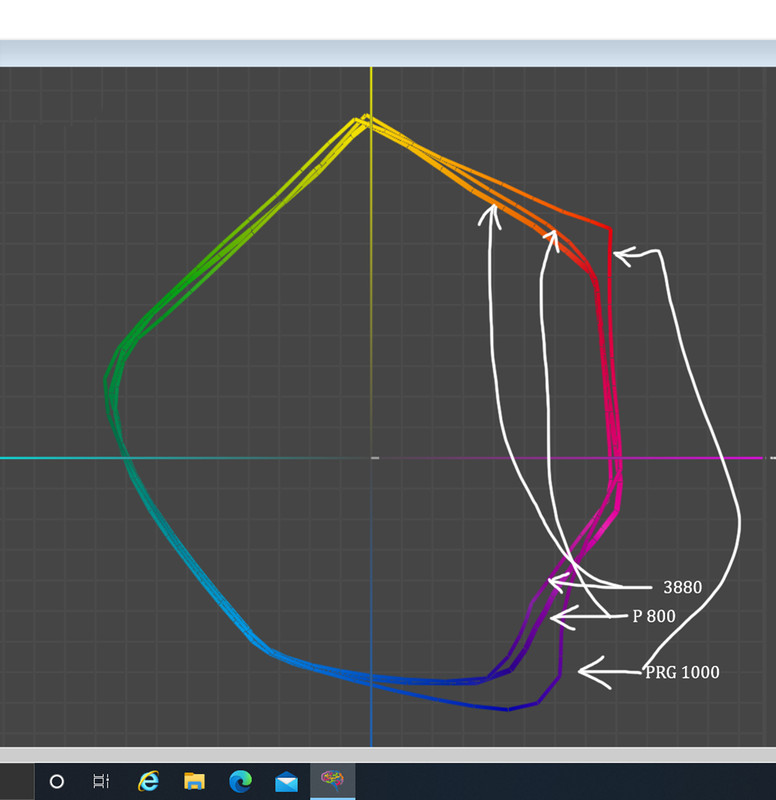Launch Microsoft Edge from the taskbar
This screenshot has height=800, width=776.
[240, 781]
